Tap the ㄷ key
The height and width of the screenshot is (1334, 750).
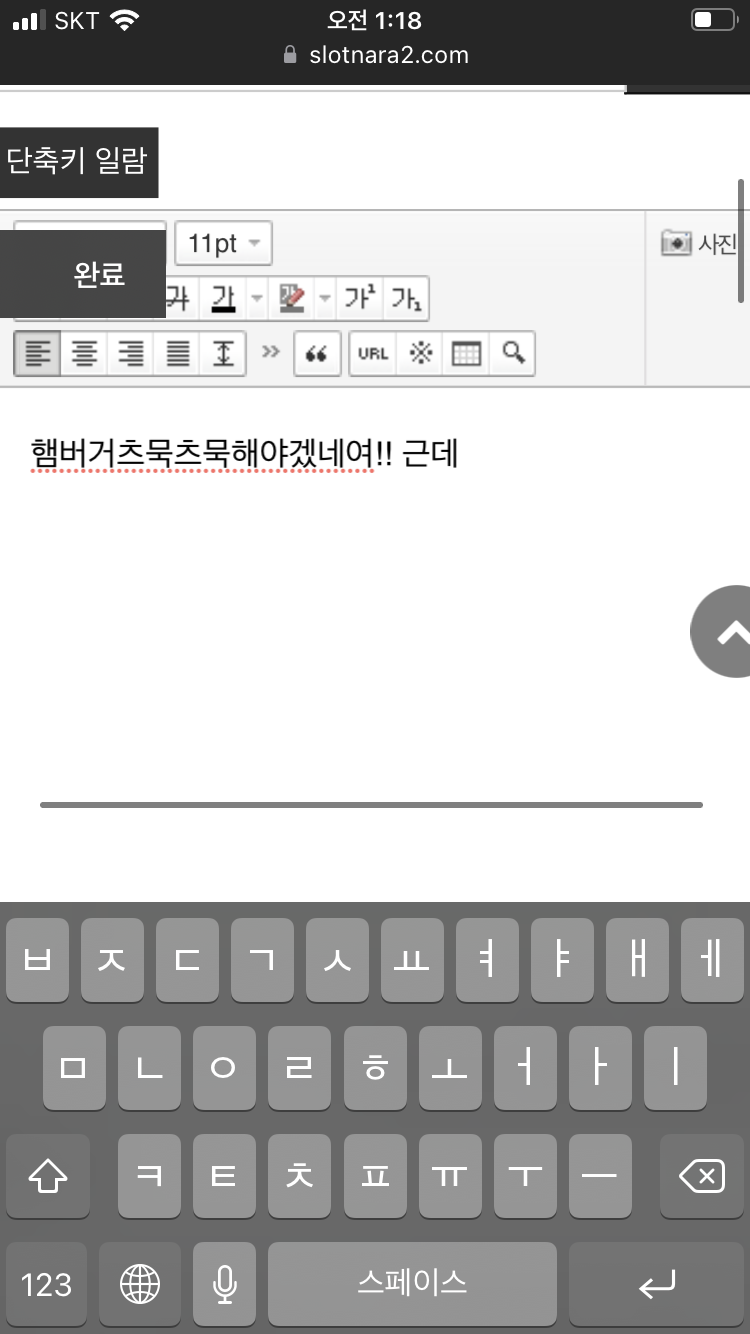pyautogui.click(x=187, y=960)
